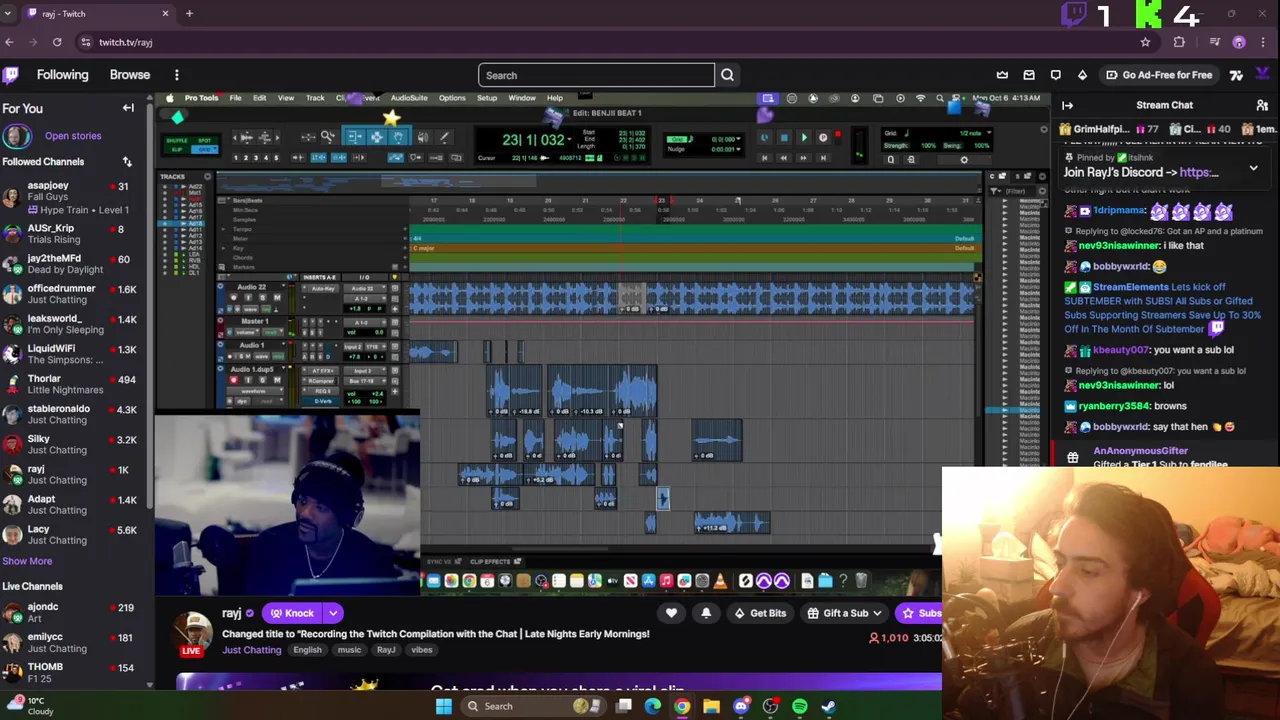Open Spotify from the taskbar
1280x720 pixels.
pos(800,706)
